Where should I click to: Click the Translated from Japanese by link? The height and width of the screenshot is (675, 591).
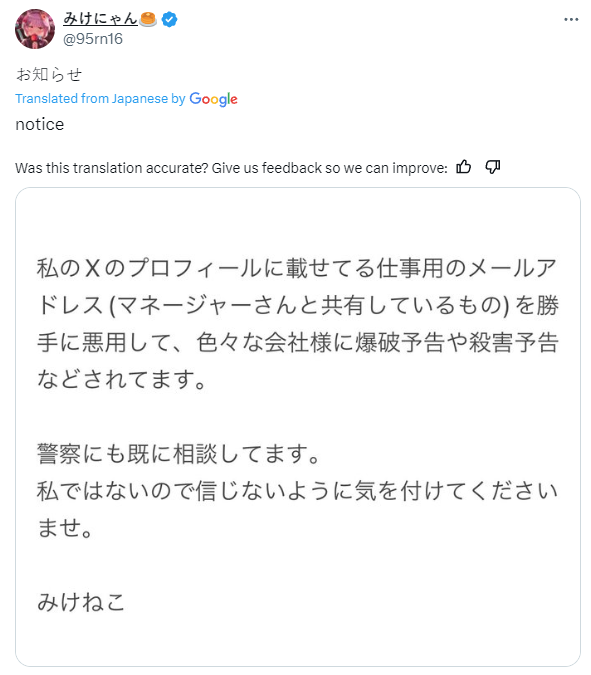click(x=100, y=99)
